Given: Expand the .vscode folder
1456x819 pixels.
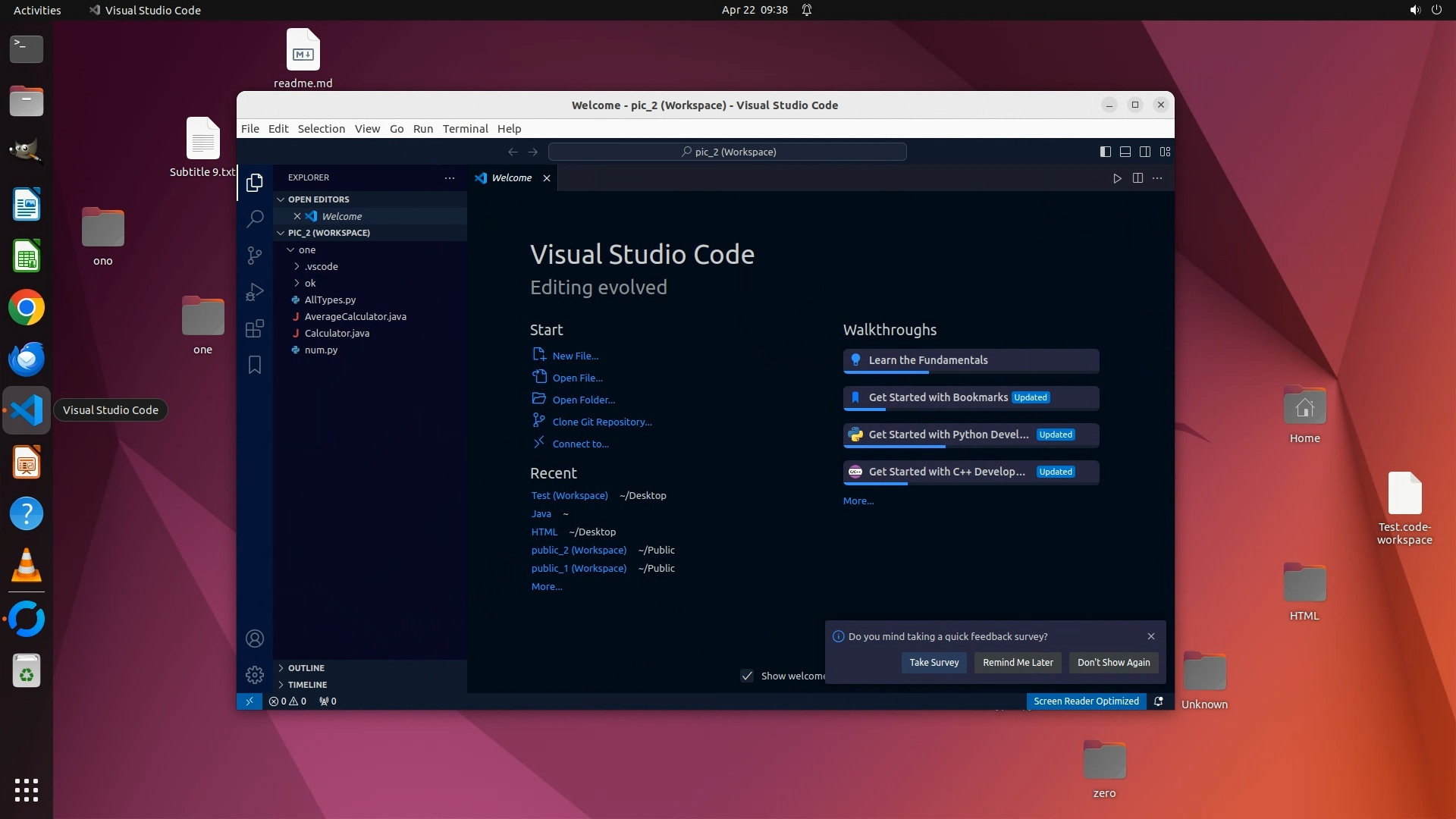Looking at the screenshot, I should point(321,266).
